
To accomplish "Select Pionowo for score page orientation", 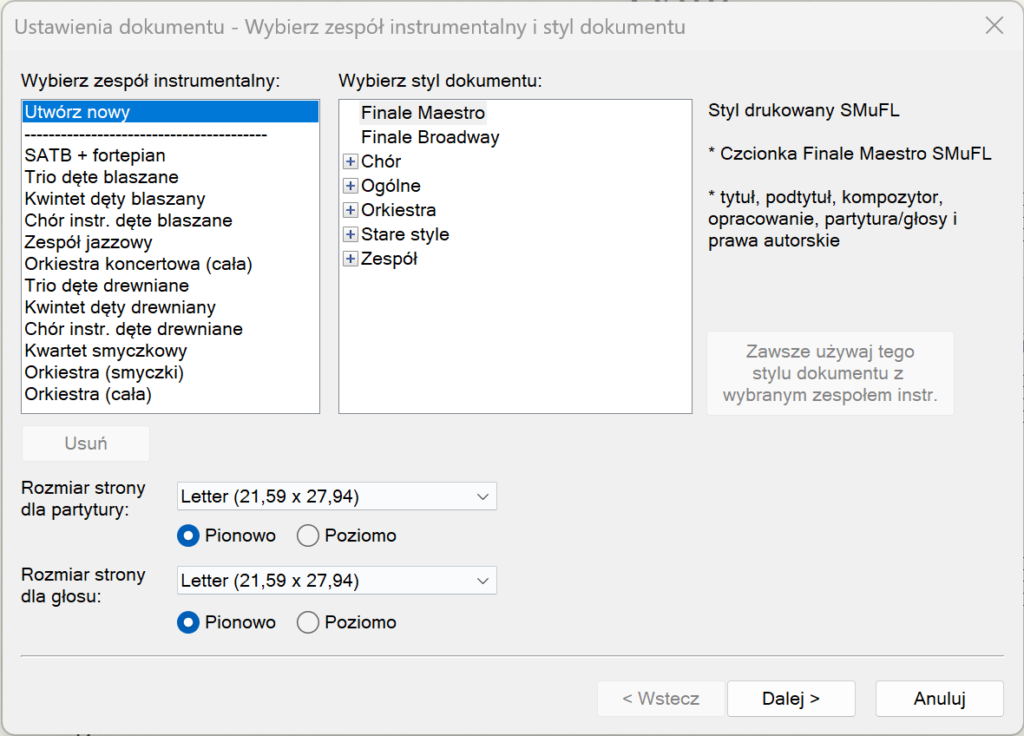I will coord(188,536).
